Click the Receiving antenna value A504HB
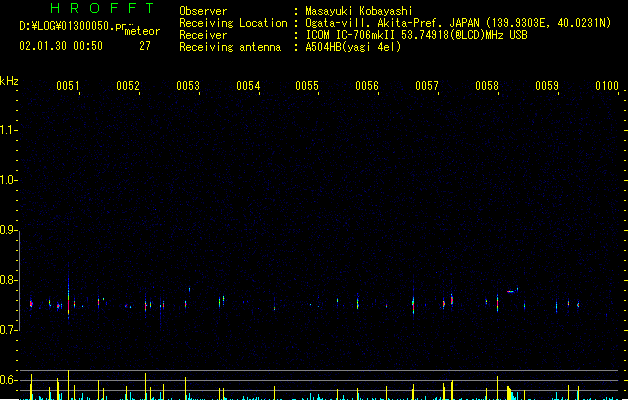Screen dimensions: 629x400 pyautogui.click(x=323, y=47)
